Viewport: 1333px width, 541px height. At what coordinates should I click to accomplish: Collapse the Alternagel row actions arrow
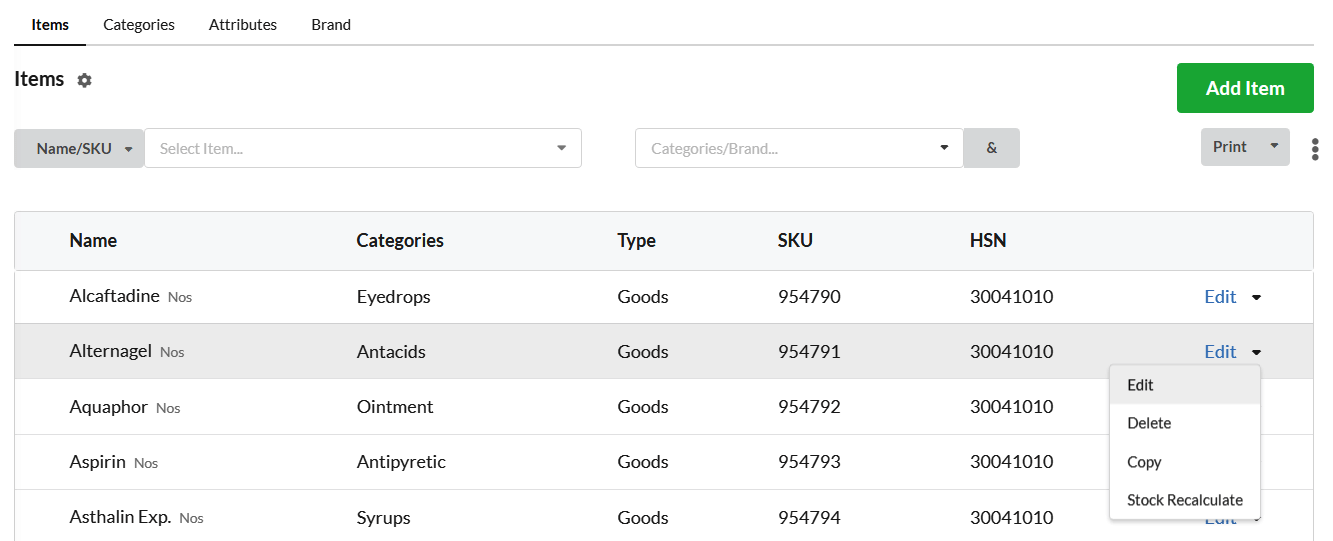[x=1257, y=352]
